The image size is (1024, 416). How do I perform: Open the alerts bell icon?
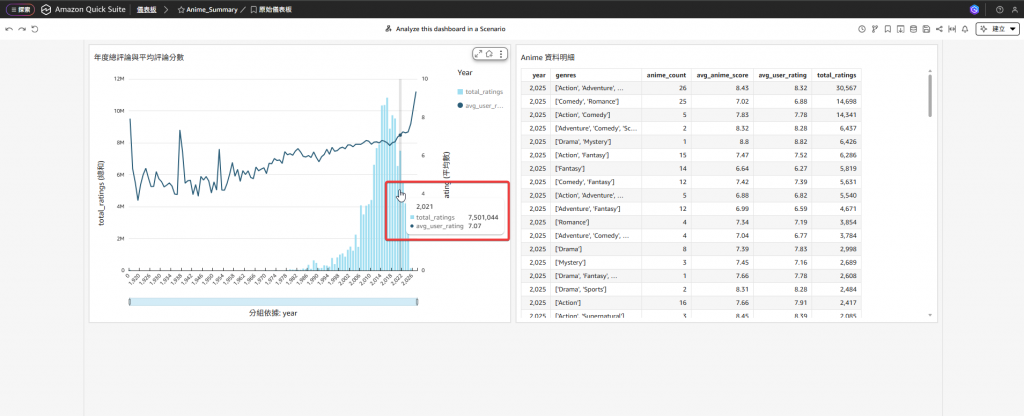pyautogui.click(x=965, y=29)
